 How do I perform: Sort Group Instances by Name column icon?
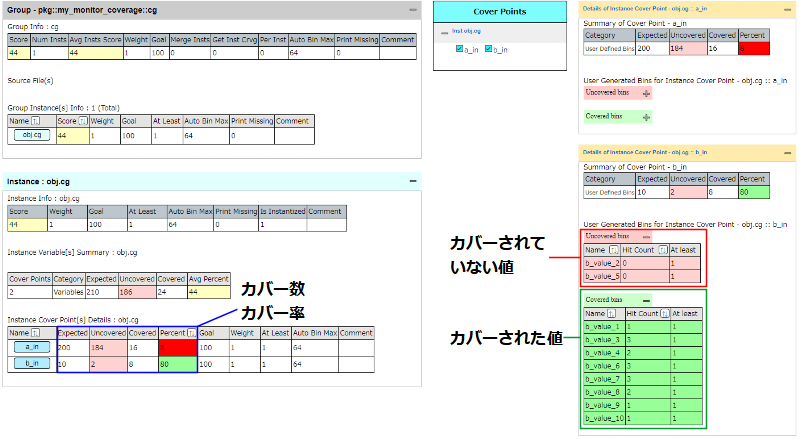pos(35,121)
